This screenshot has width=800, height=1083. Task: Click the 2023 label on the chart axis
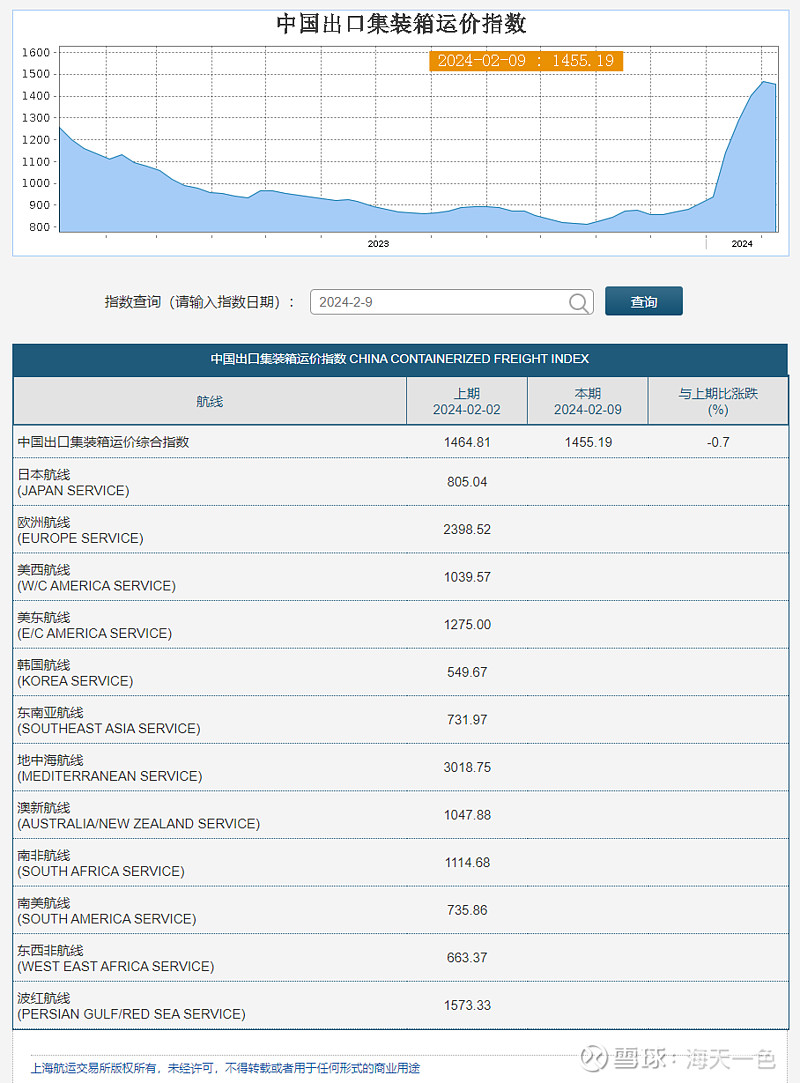tap(377, 242)
